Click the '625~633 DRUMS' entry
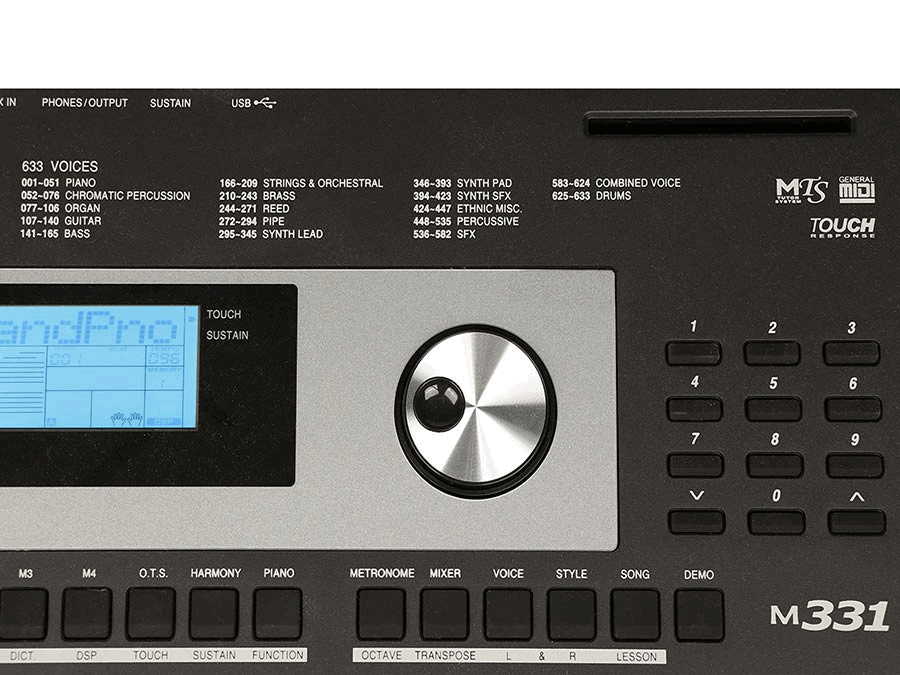Screen dimensions: 900x675 [x=592, y=195]
